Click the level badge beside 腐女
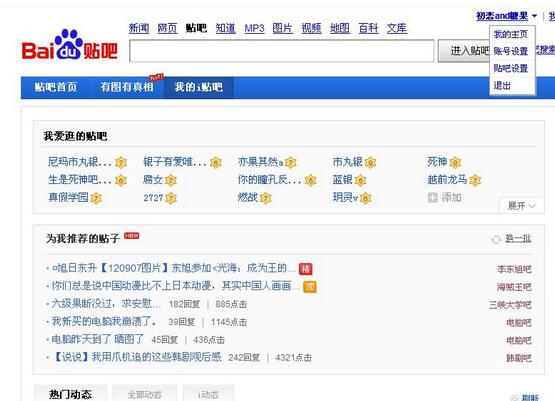This screenshot has height=401, width=555. pyautogui.click(x=171, y=181)
